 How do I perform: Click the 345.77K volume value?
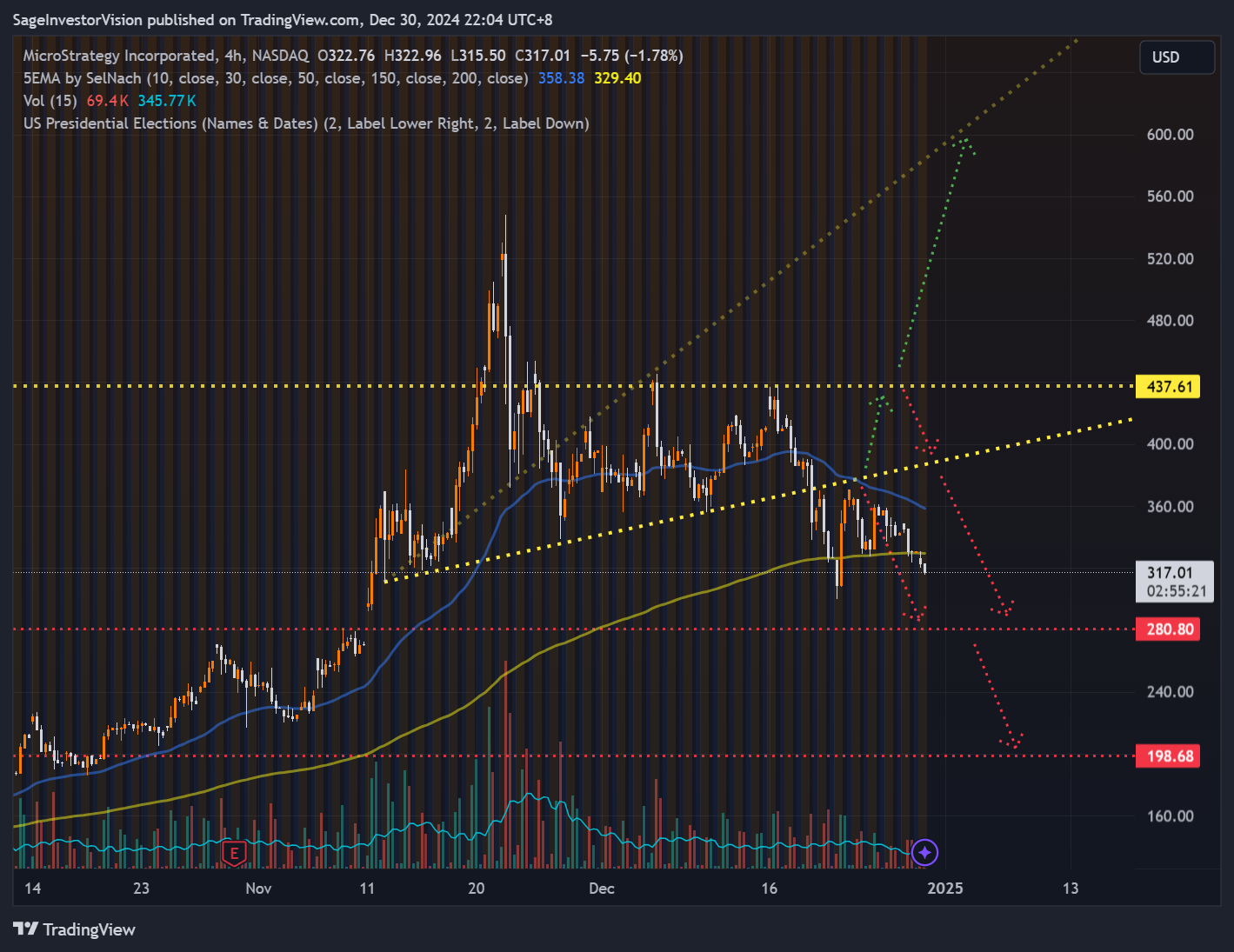click(x=167, y=101)
